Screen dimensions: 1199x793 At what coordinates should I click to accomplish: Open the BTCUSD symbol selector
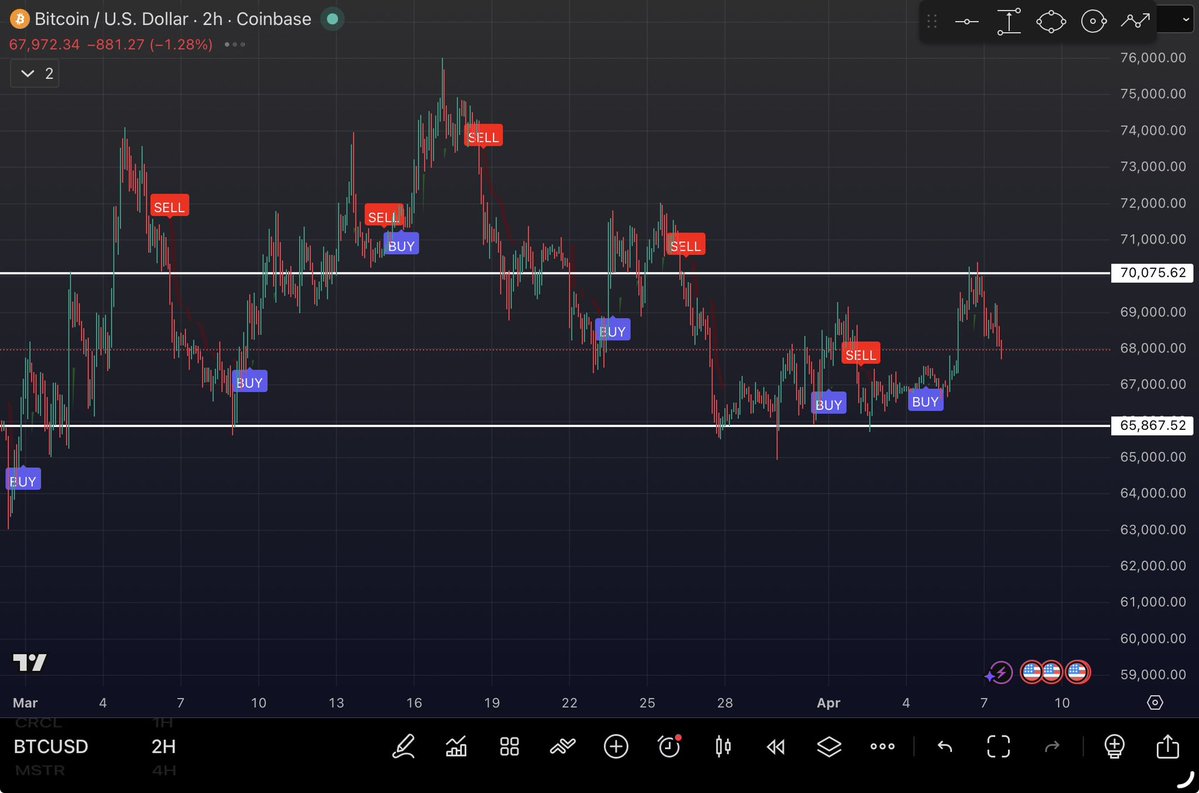[51, 747]
